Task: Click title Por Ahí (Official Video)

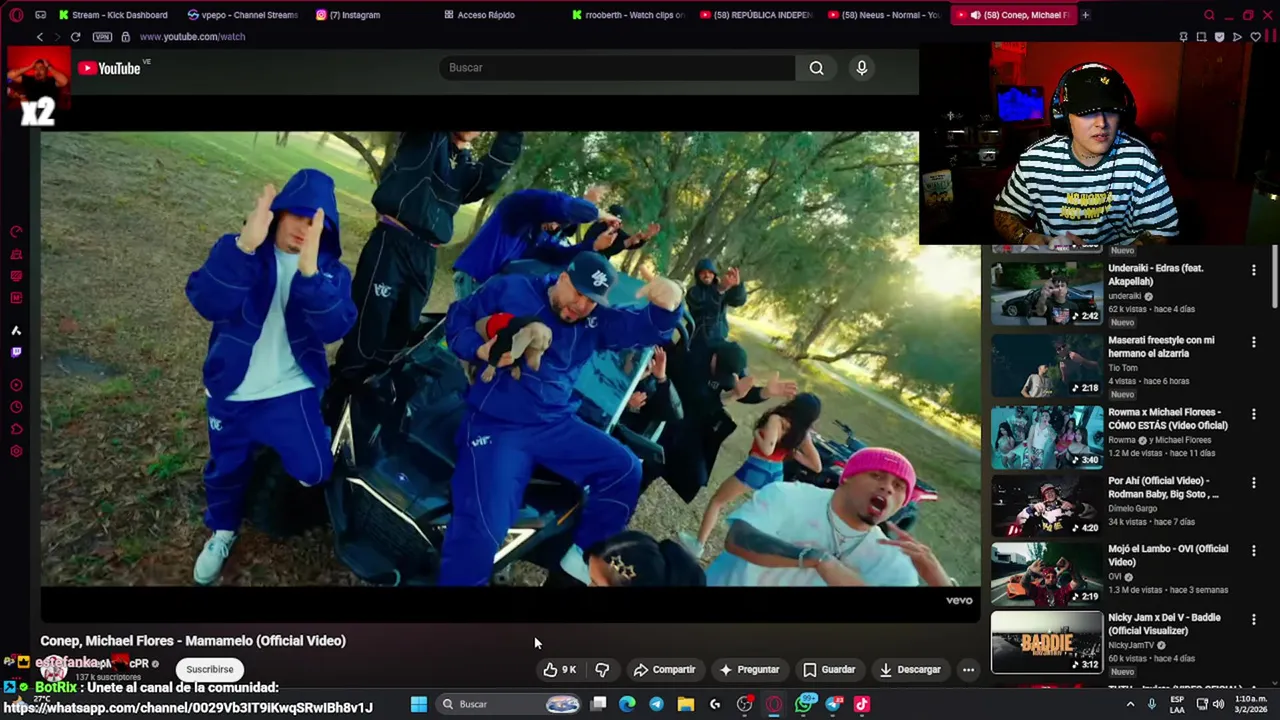Action: [1163, 487]
